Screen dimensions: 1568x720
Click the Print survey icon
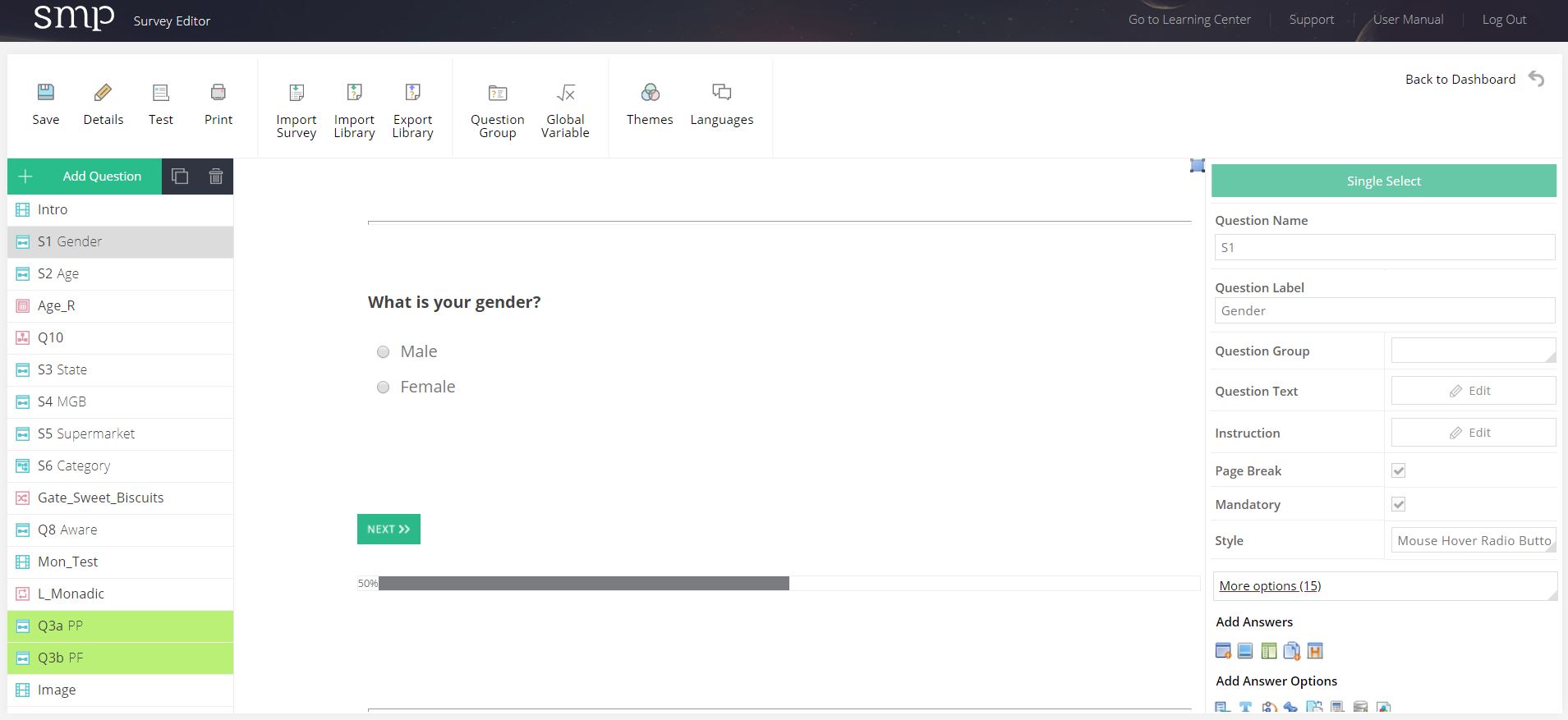point(218,93)
